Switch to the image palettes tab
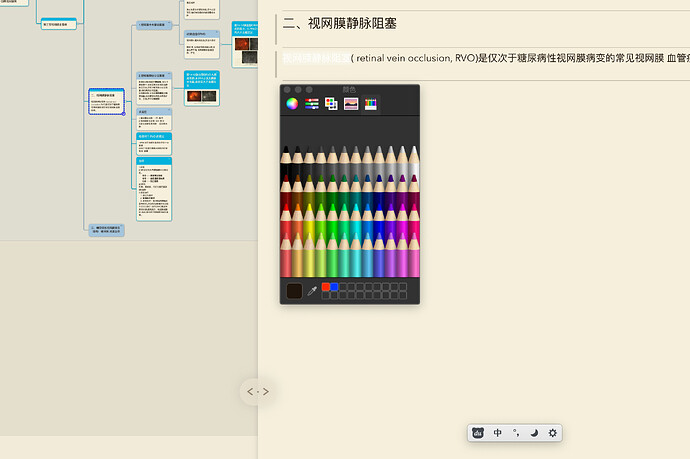This screenshot has height=459, width=690. (351, 104)
